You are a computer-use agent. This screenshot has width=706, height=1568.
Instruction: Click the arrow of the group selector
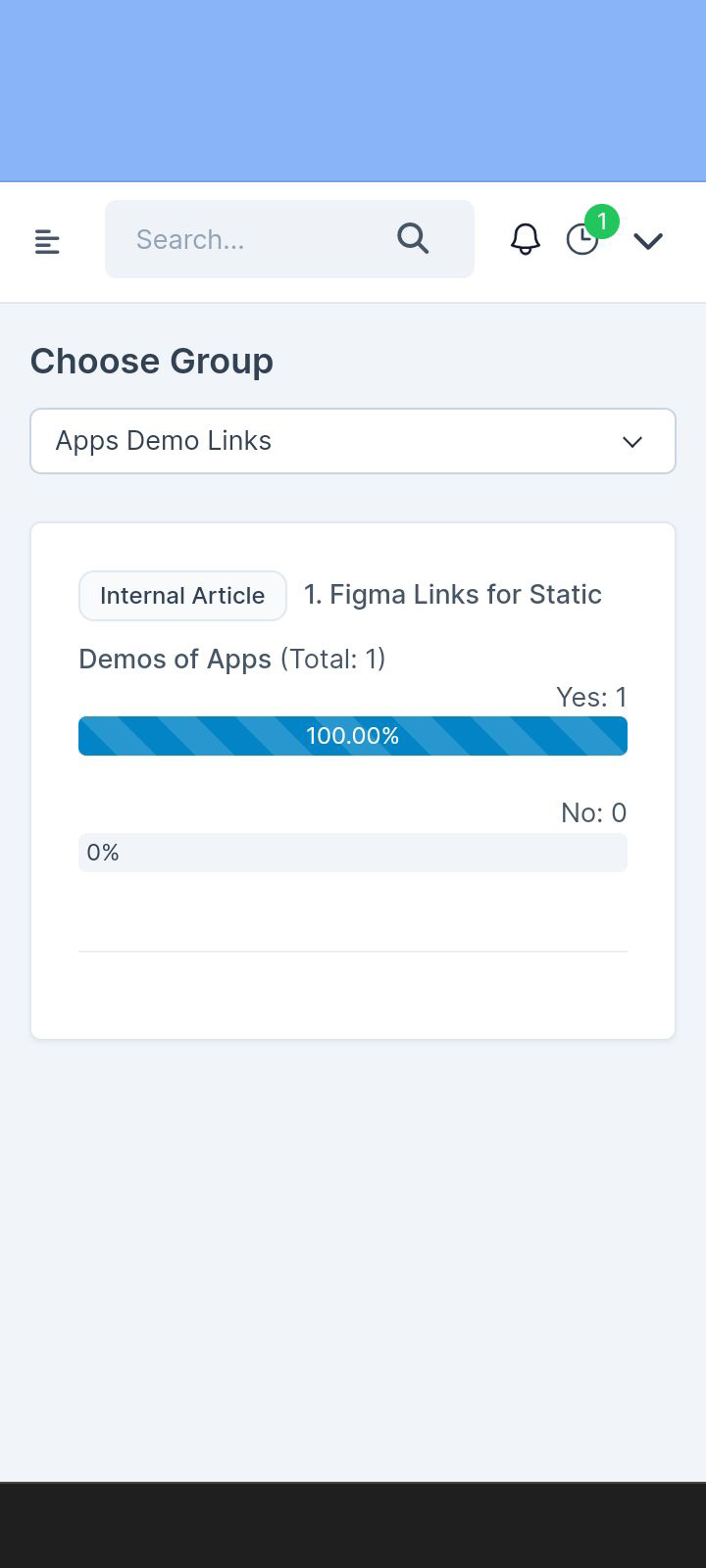(x=632, y=442)
